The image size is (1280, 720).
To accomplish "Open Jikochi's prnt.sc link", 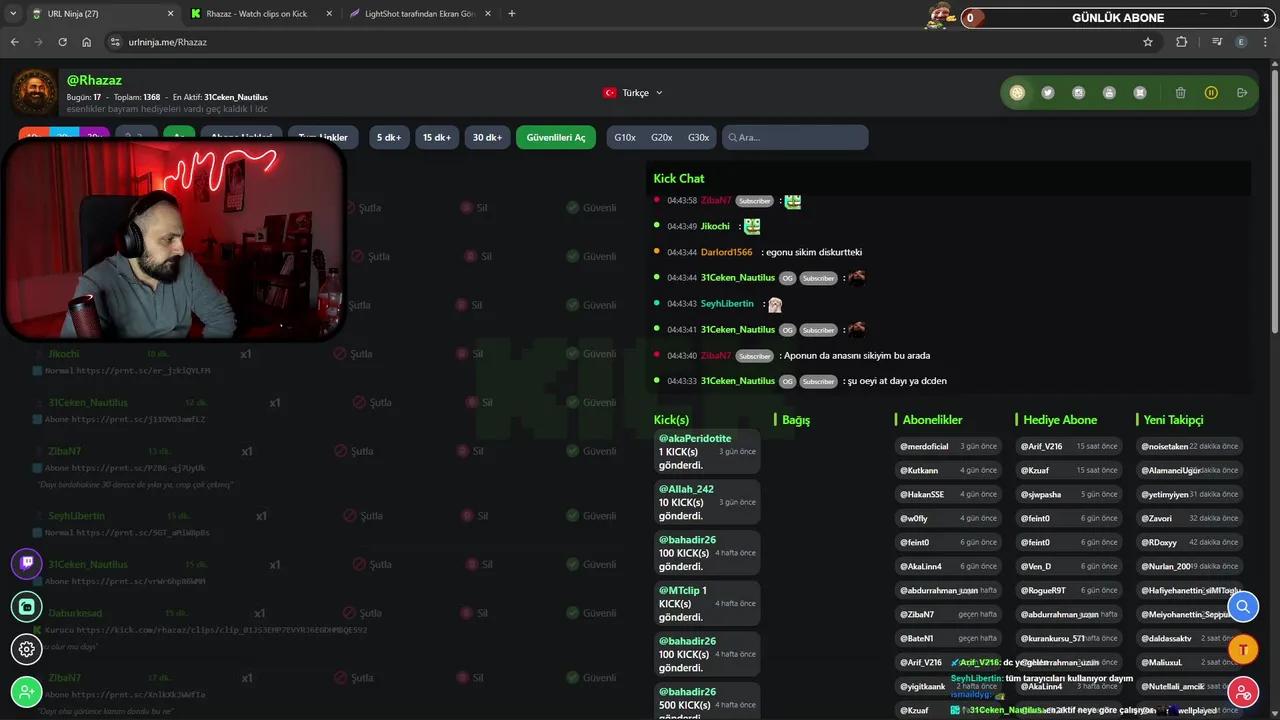I will (143, 371).
